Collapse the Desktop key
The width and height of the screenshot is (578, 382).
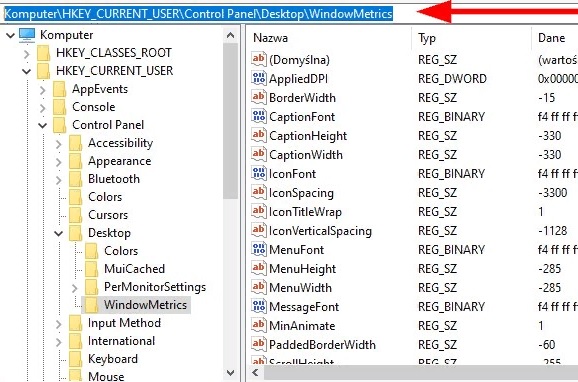coord(59,233)
